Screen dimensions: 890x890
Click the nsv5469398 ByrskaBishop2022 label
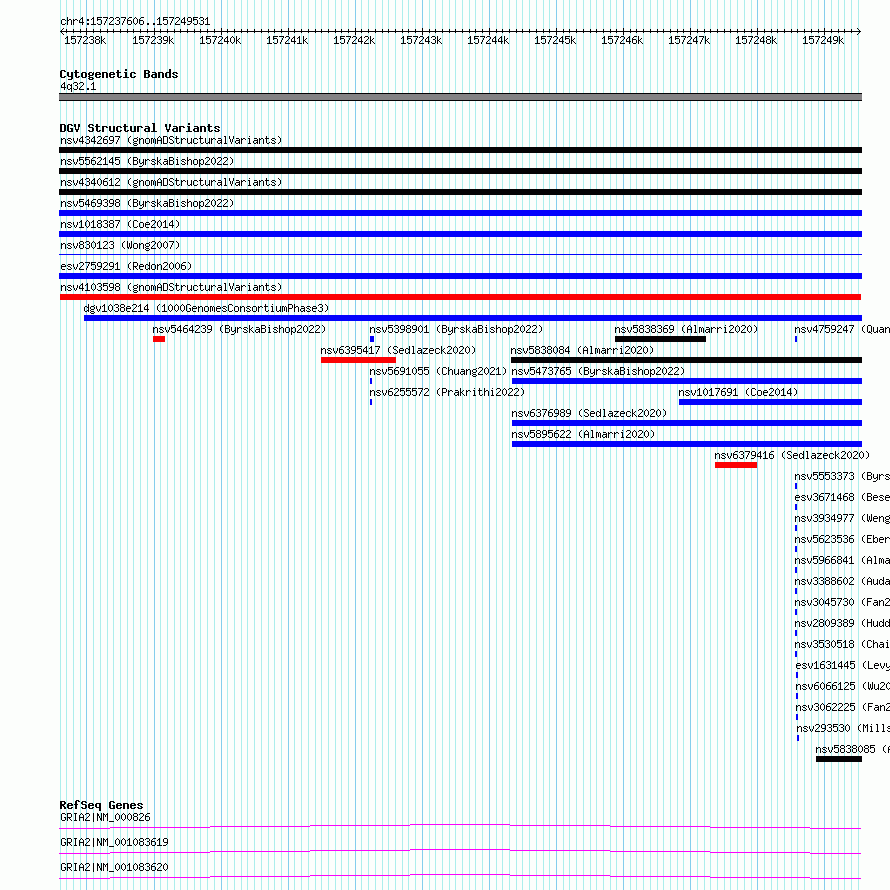147,203
